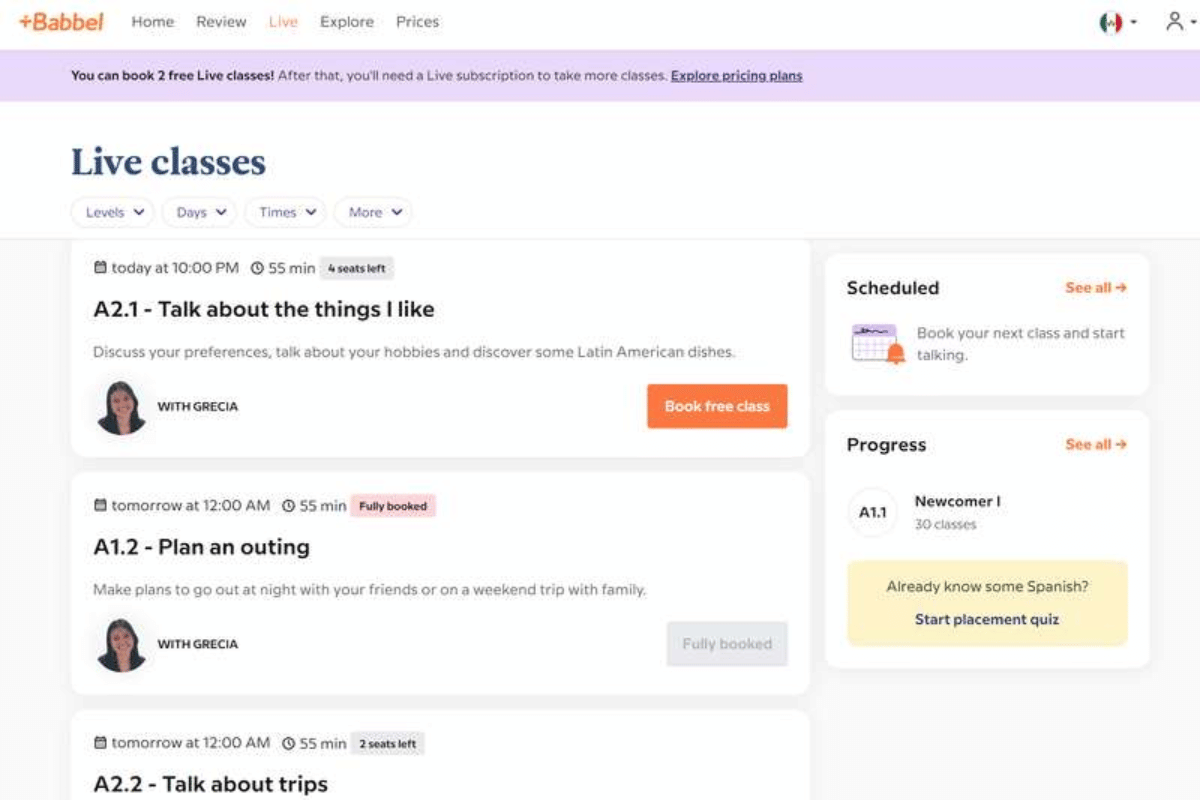
Task: Click Grecia's avatar on the A1.2 class
Action: click(121, 643)
